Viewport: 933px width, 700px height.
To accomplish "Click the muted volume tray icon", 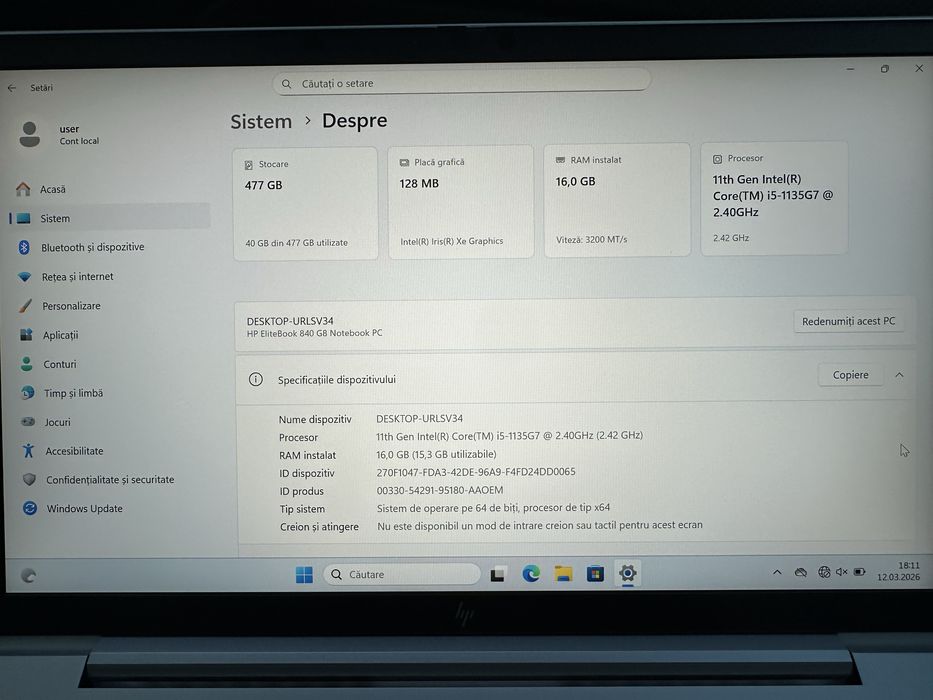I will pos(841,572).
